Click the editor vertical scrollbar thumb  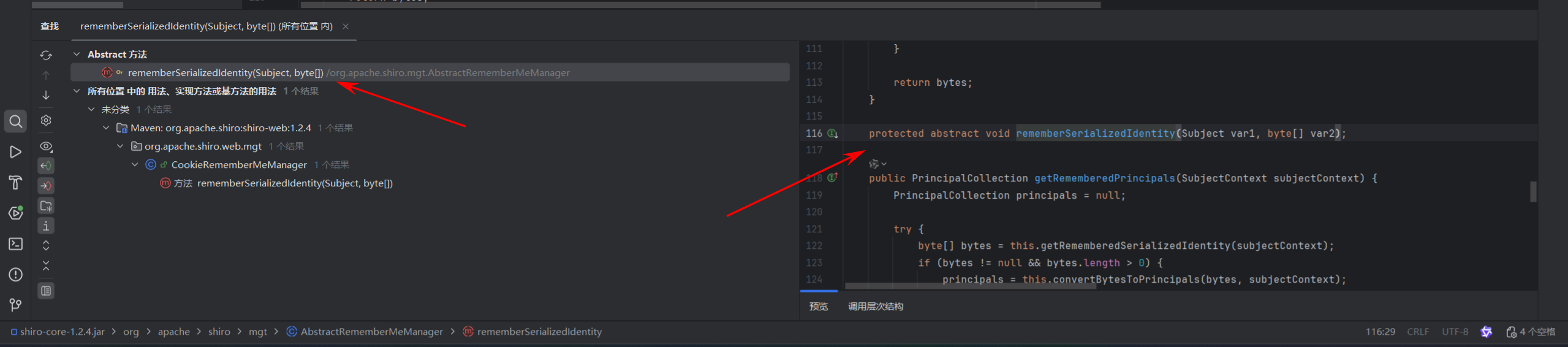[1533, 192]
